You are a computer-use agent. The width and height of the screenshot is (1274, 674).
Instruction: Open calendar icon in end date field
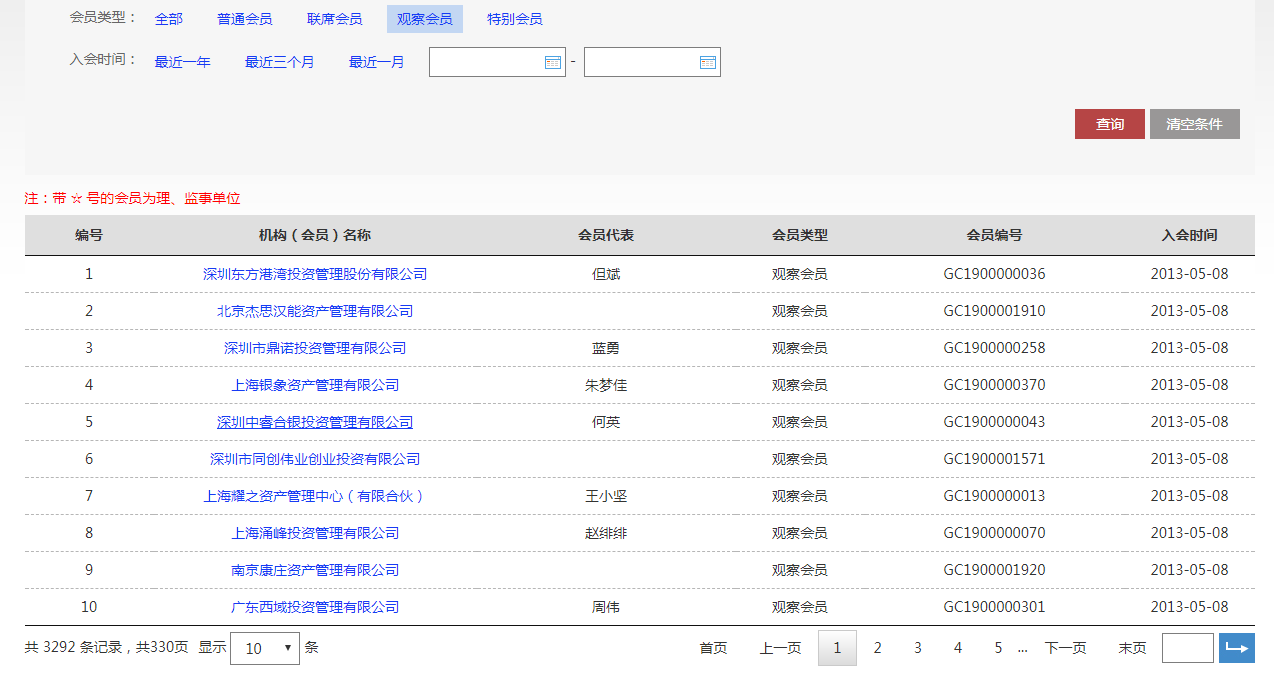pos(708,62)
